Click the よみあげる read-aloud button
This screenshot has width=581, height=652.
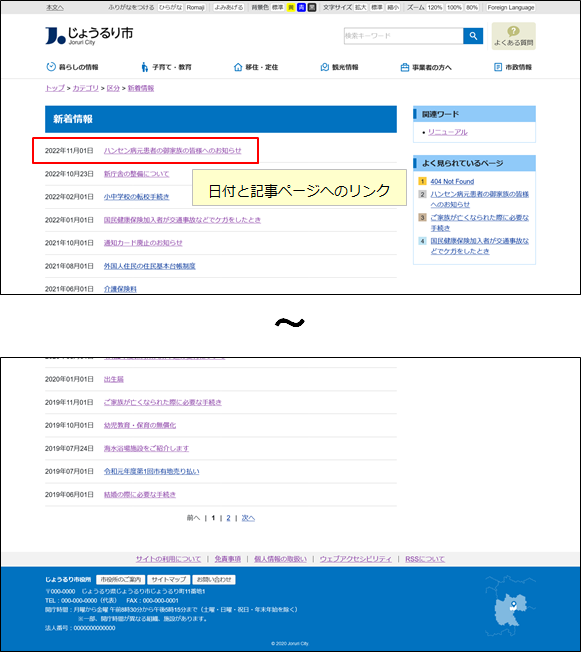229,7
